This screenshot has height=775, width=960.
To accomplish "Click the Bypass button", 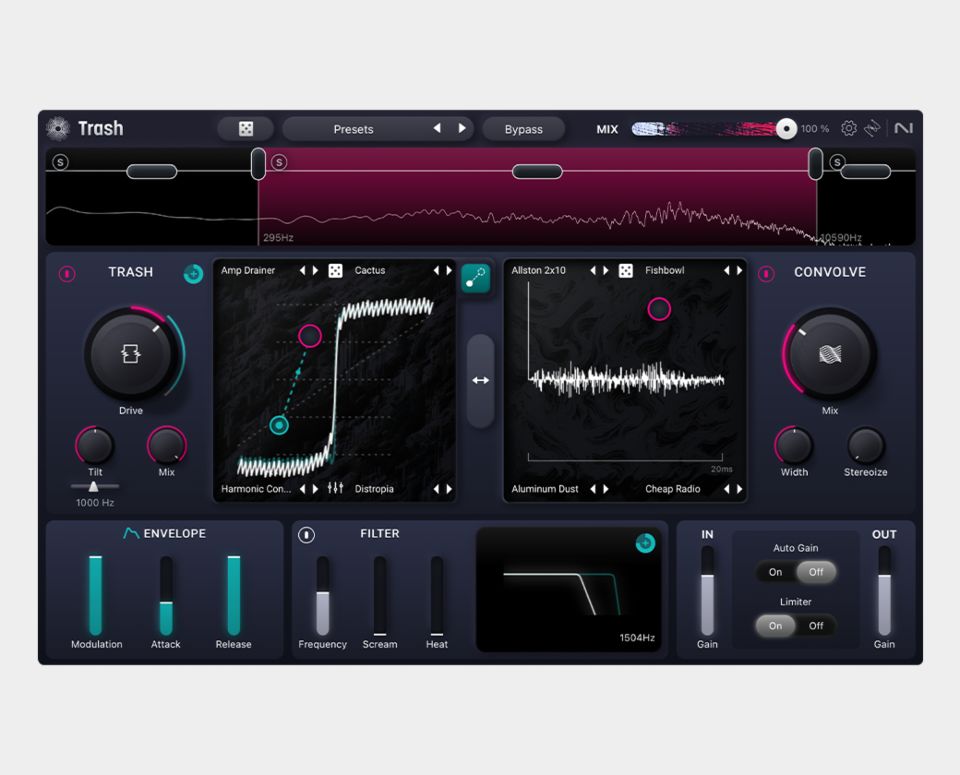I will point(523,129).
